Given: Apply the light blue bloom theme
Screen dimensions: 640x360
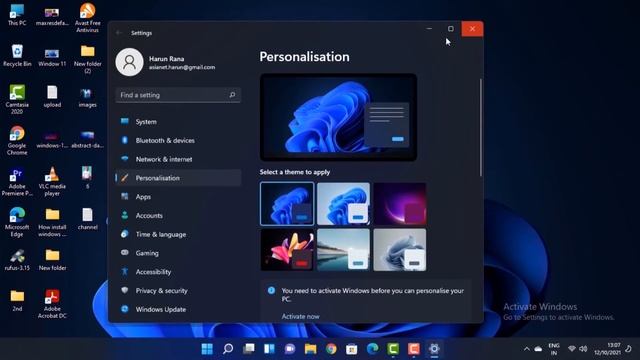Looking at the screenshot, I should 343,204.
